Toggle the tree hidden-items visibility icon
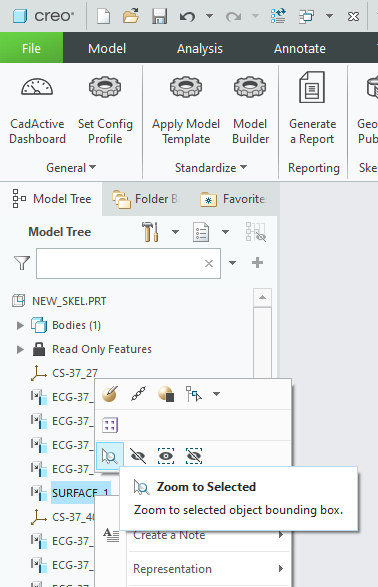This screenshot has height=587, width=378. click(256, 232)
